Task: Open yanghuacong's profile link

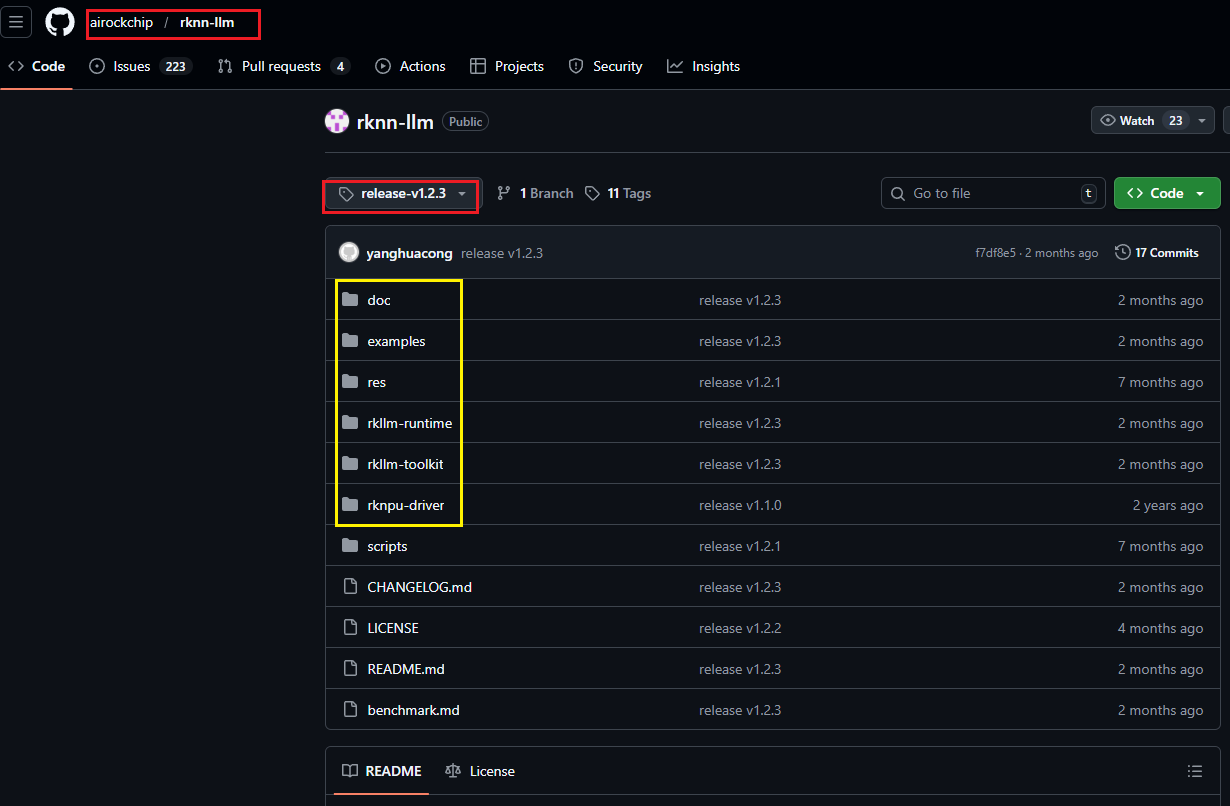Action: [410, 253]
